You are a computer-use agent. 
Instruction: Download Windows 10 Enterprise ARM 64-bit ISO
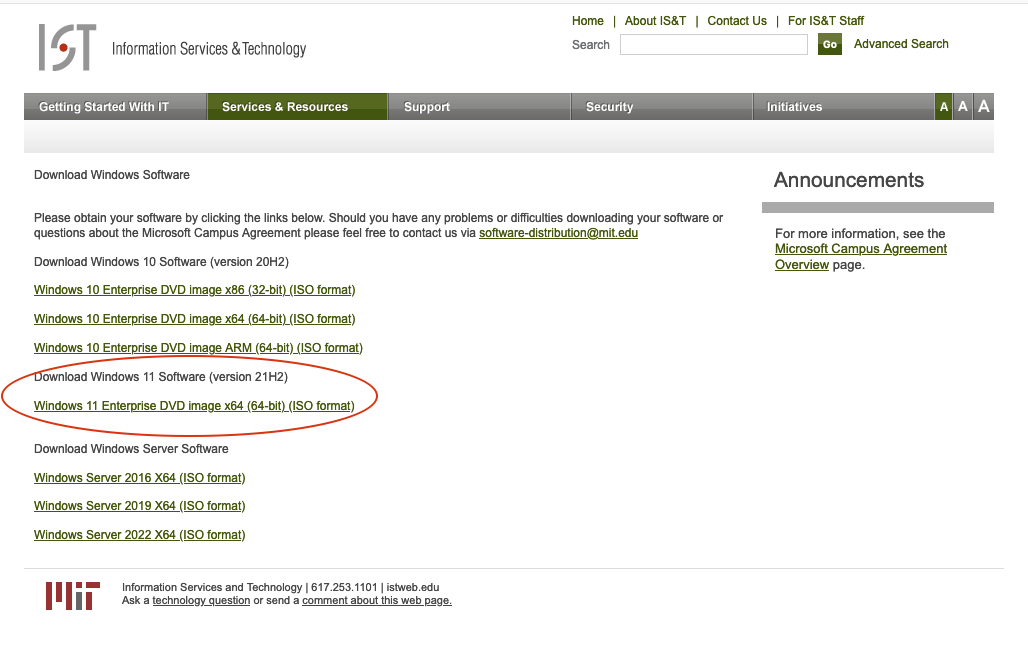pos(198,347)
